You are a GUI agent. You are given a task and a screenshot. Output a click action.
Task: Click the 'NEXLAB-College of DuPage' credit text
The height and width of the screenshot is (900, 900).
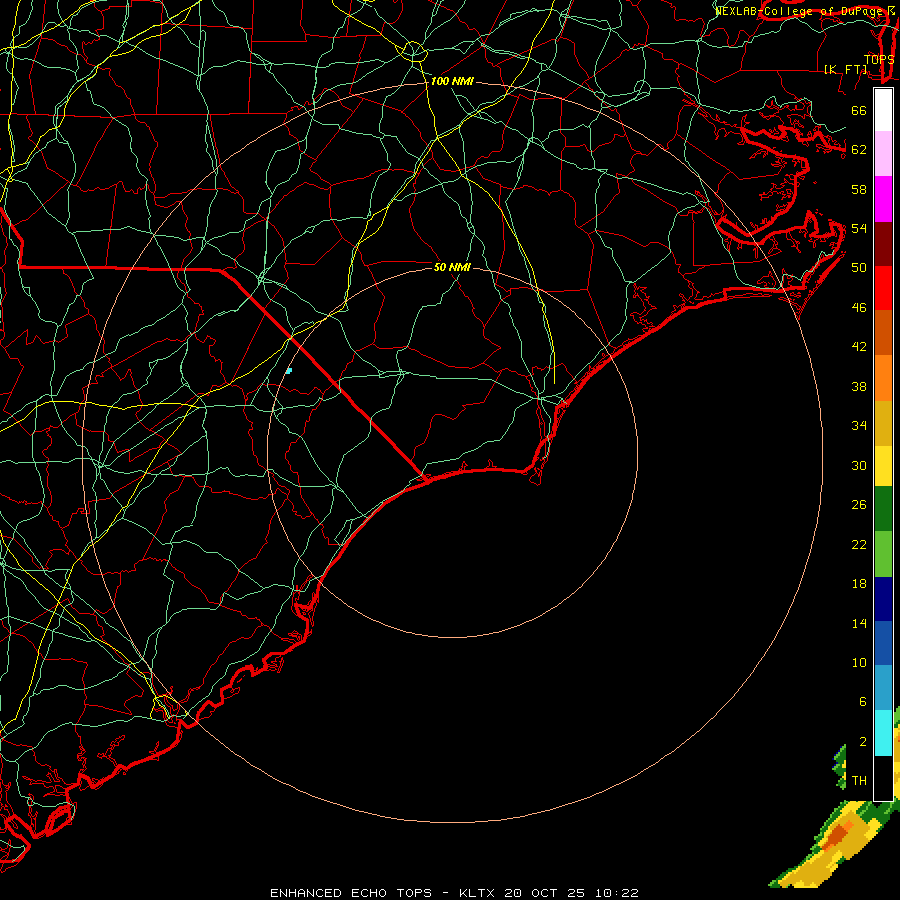point(798,11)
